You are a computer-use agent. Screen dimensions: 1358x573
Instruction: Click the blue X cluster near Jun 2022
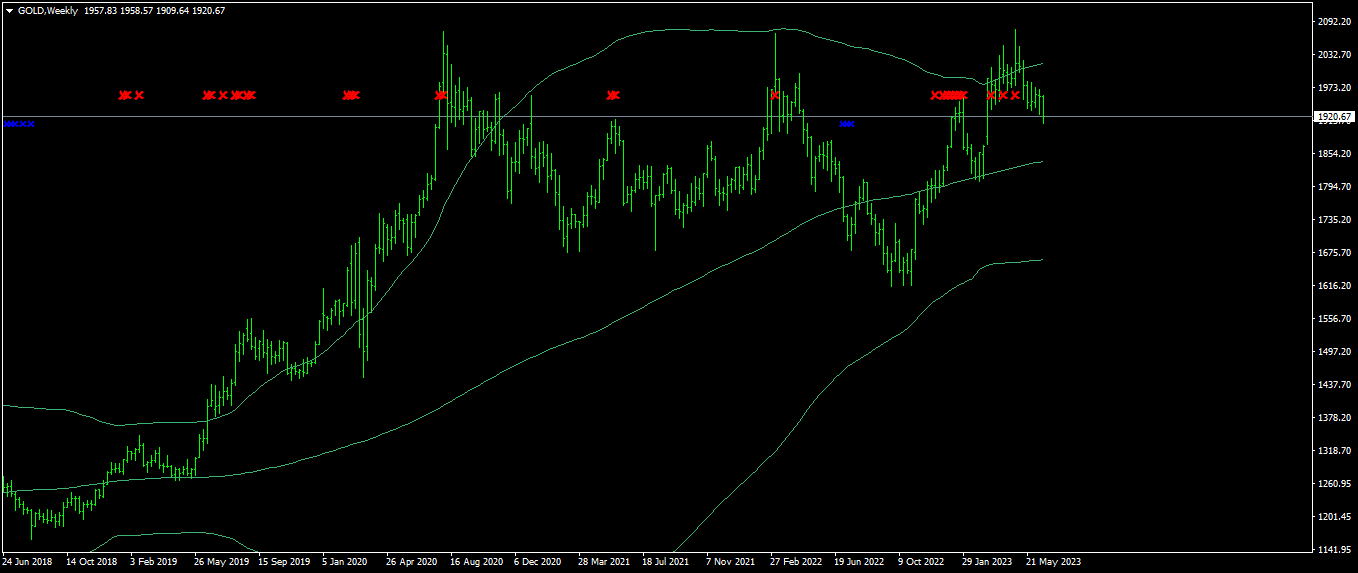847,124
